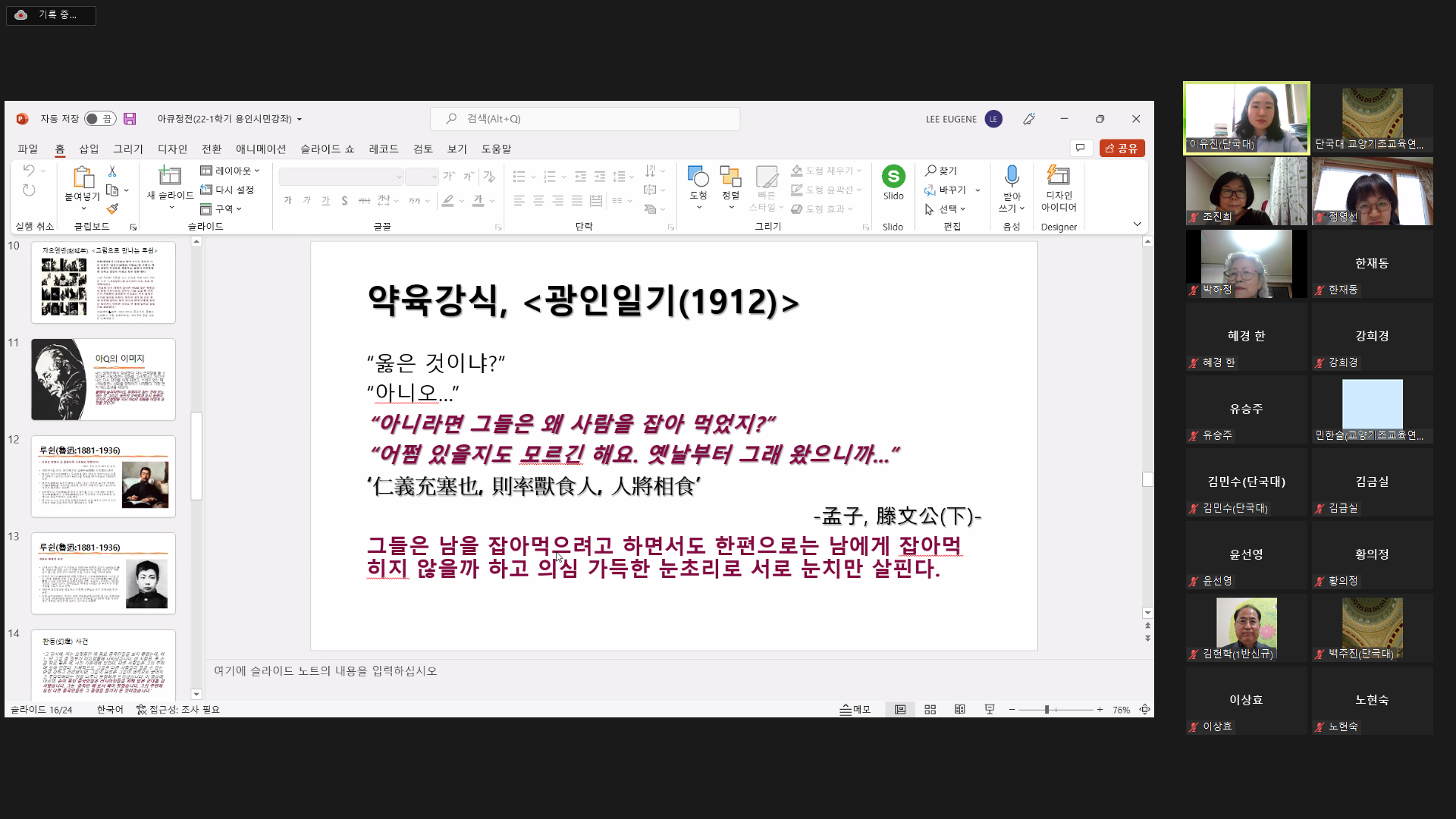Viewport: 1456px width, 819px height.
Task: Switch to Slide Sorter view icon
Action: pos(930,710)
